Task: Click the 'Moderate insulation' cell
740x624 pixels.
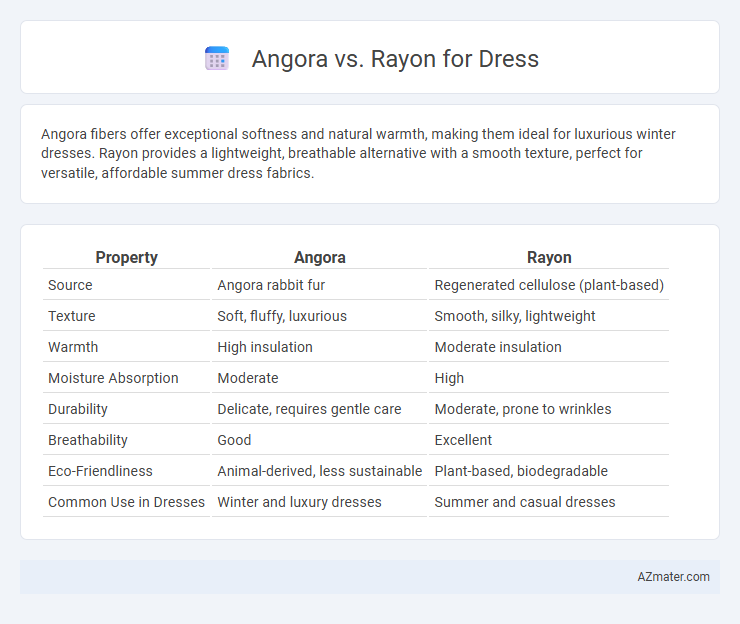Action: point(498,347)
